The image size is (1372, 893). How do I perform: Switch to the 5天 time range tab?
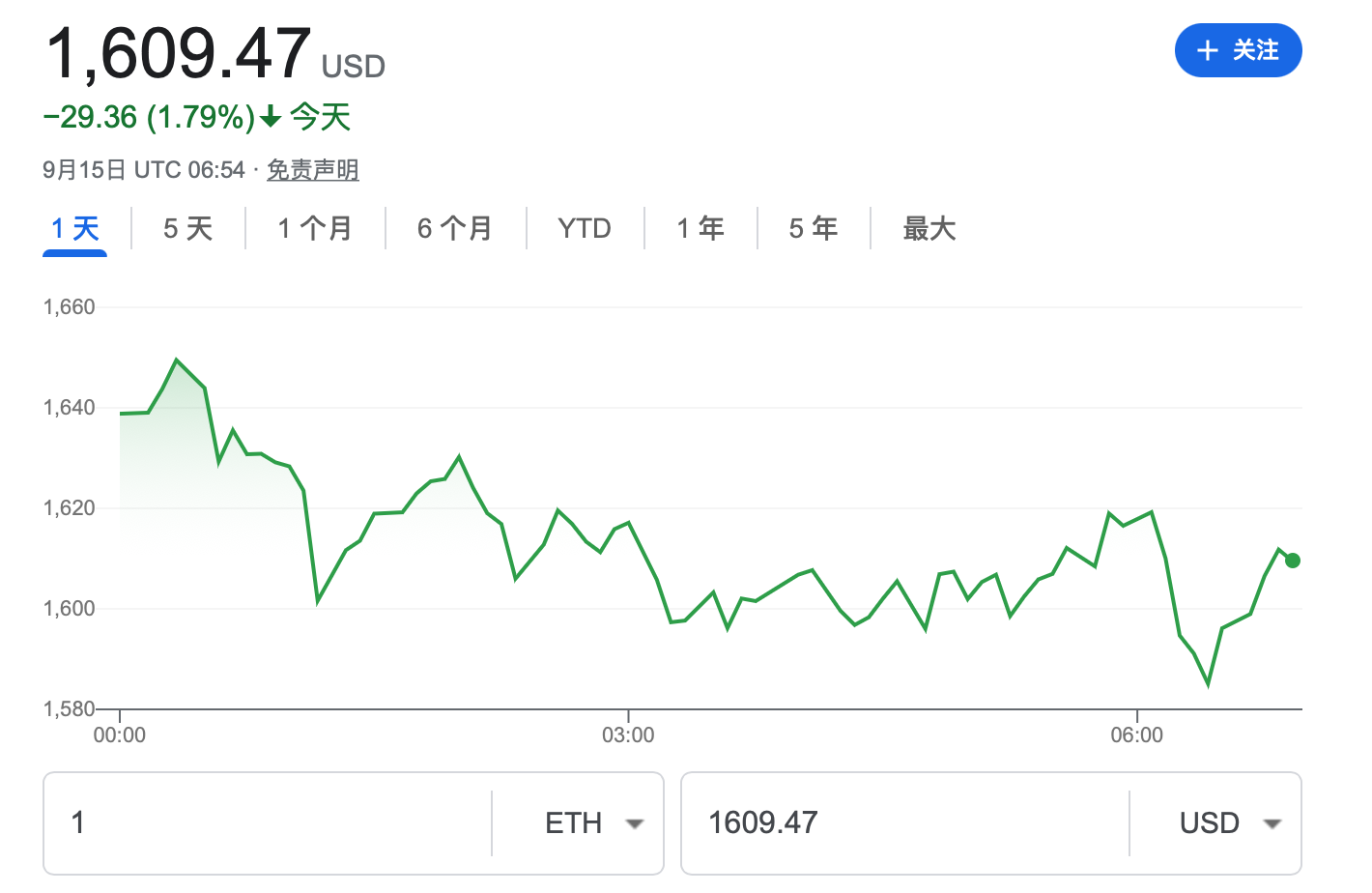[x=186, y=228]
